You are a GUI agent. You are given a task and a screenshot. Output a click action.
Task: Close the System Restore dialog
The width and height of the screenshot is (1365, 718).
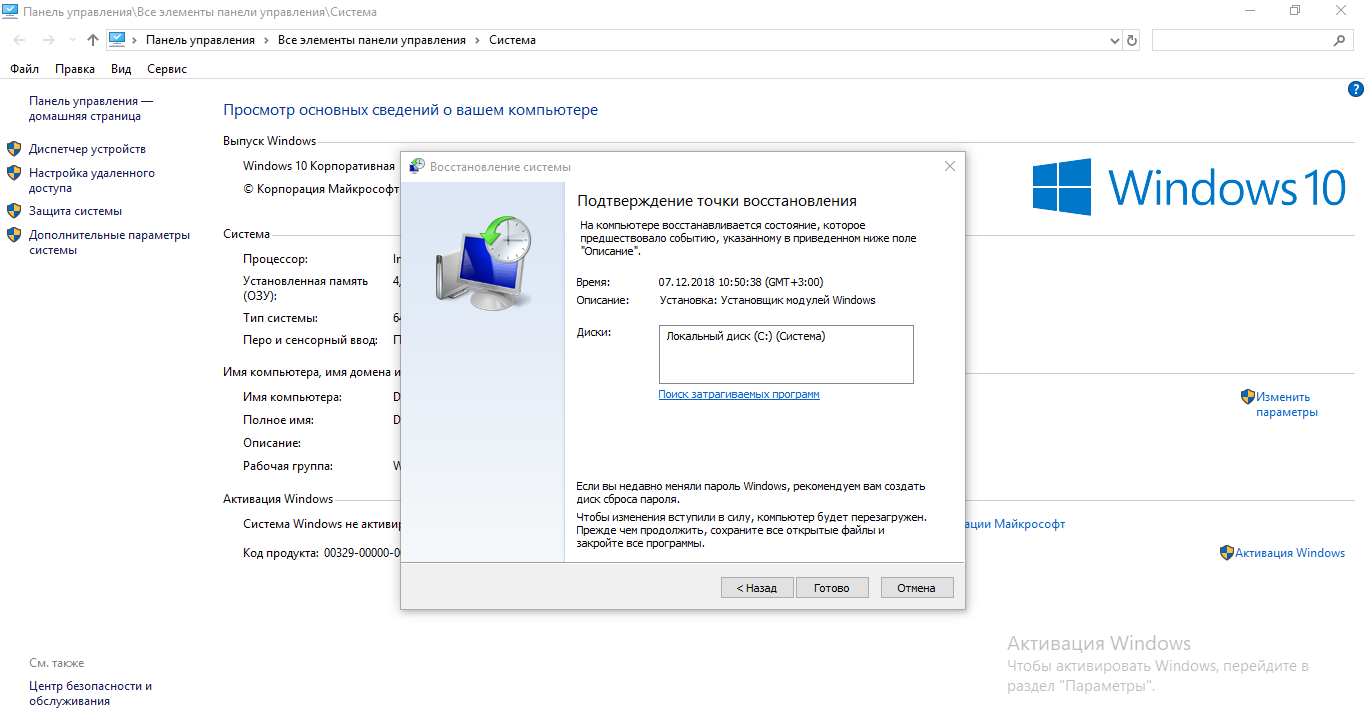coord(950,166)
